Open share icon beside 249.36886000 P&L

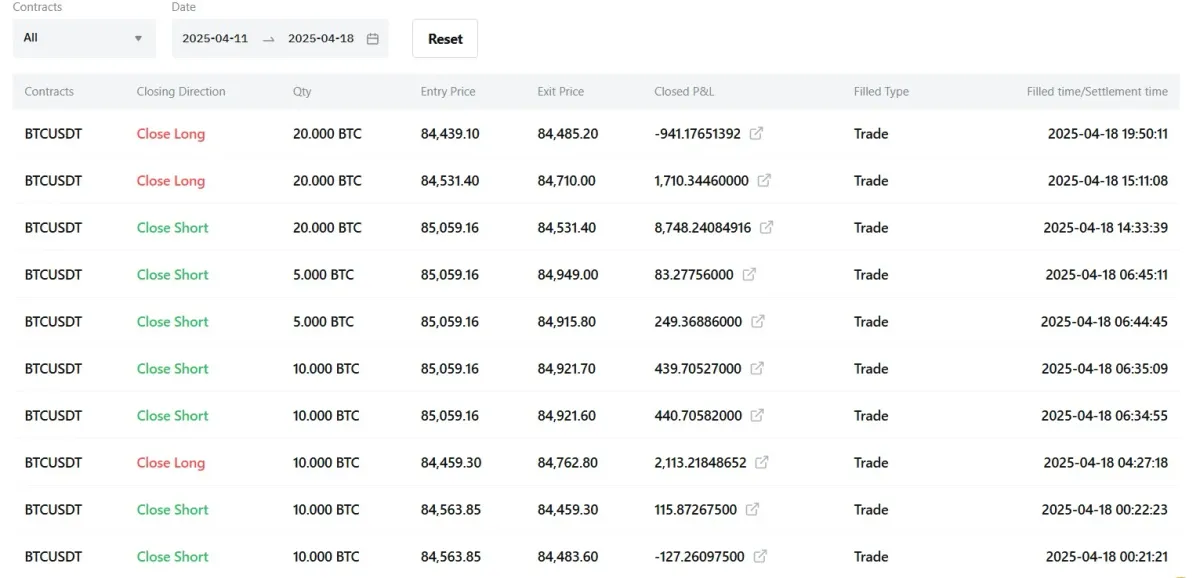click(758, 322)
